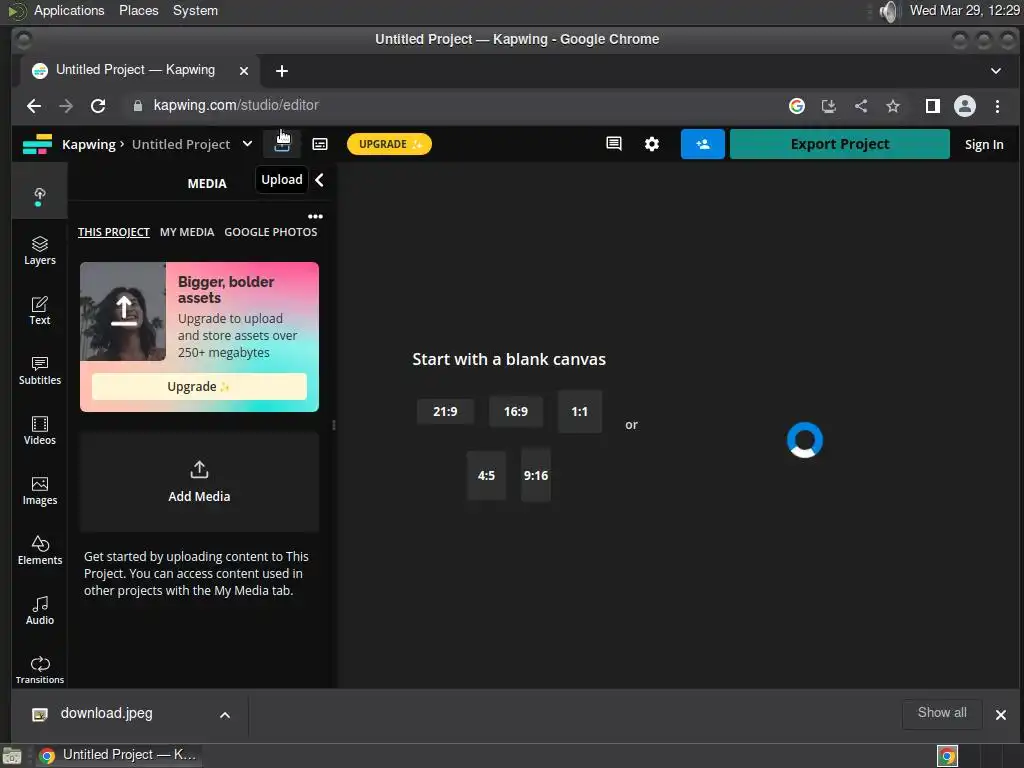Click the show desktop icon in the taskbar
This screenshot has height=768, width=1024.
click(12, 756)
